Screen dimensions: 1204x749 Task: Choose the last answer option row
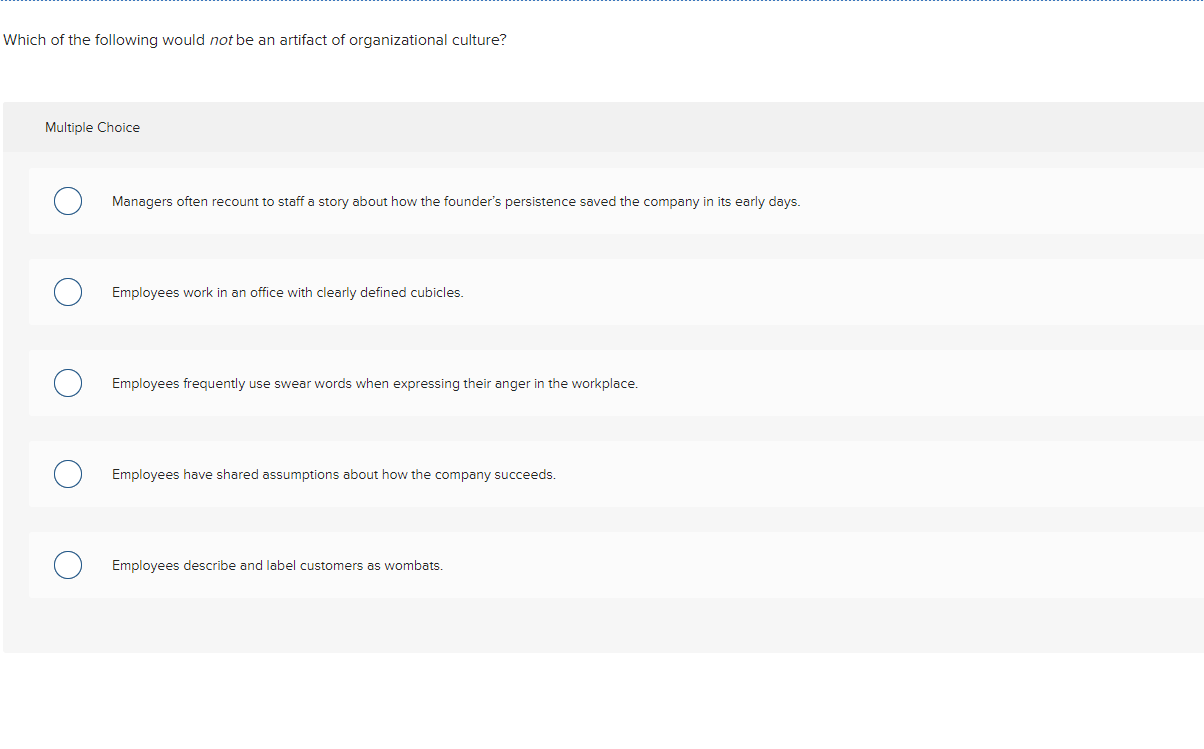click(600, 565)
